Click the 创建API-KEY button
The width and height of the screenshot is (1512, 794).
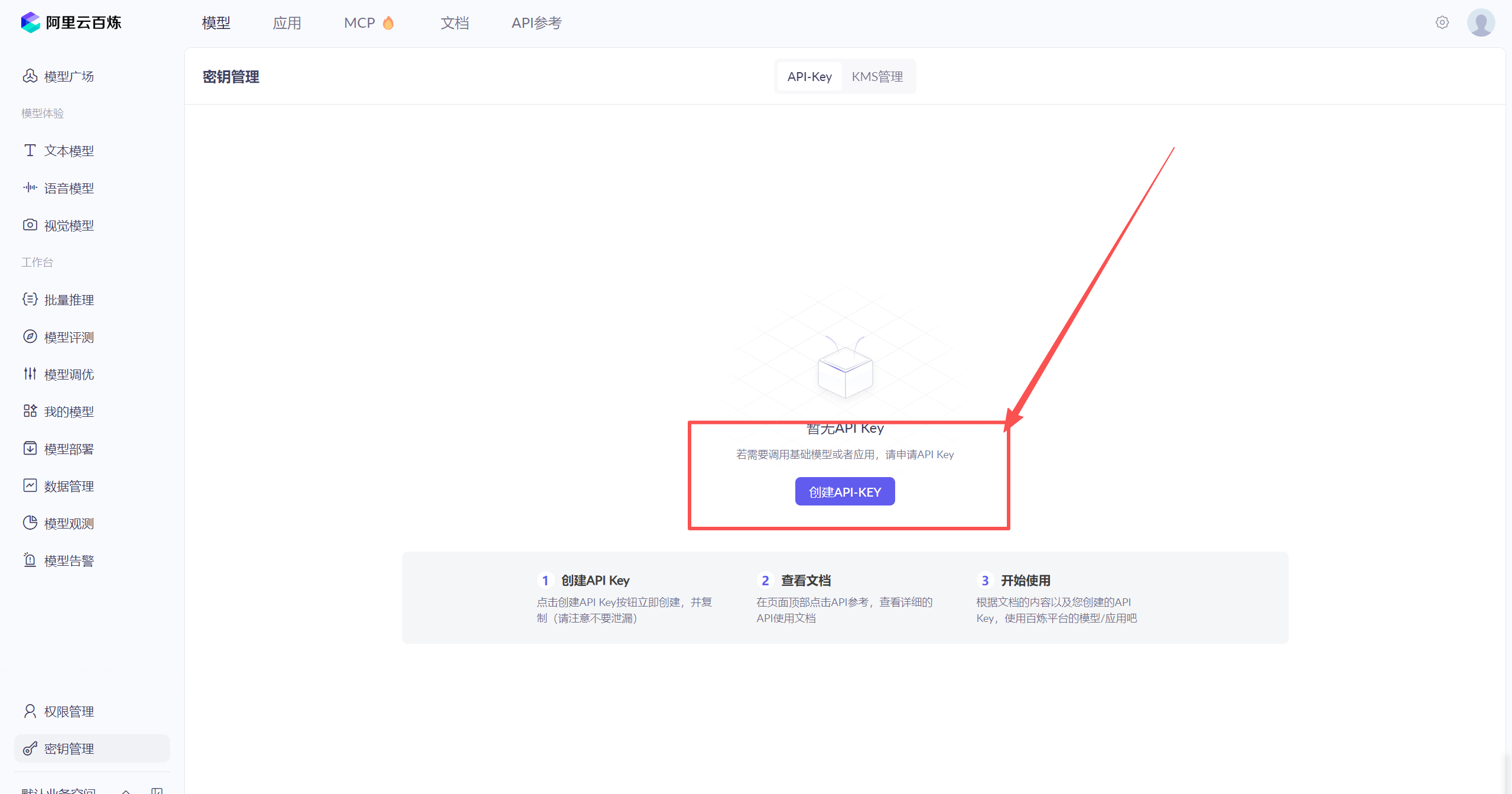(x=844, y=492)
